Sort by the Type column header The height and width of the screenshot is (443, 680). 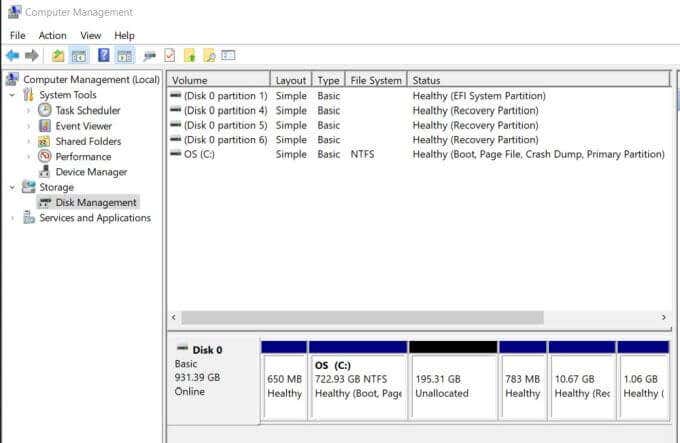click(x=328, y=80)
